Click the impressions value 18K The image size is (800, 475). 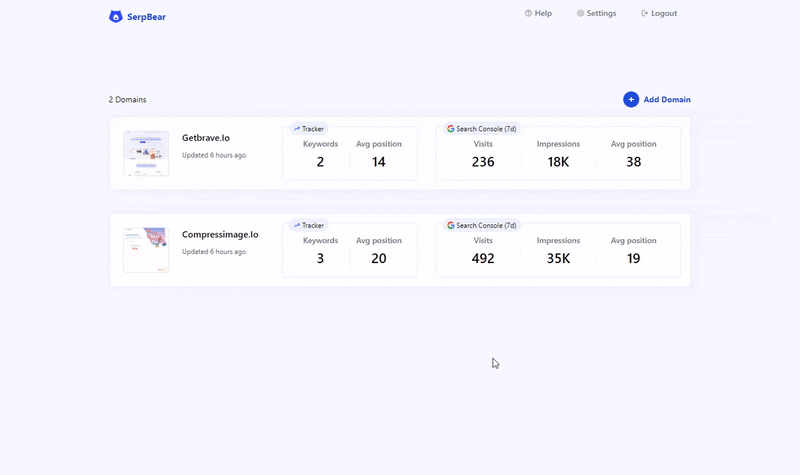click(x=558, y=162)
